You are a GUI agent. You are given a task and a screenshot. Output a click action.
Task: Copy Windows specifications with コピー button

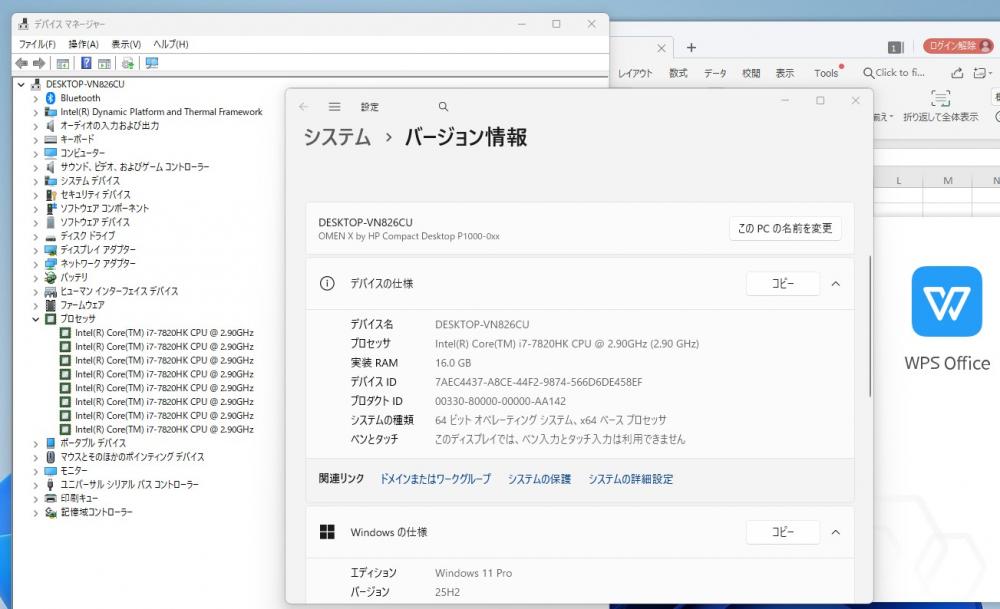point(783,532)
